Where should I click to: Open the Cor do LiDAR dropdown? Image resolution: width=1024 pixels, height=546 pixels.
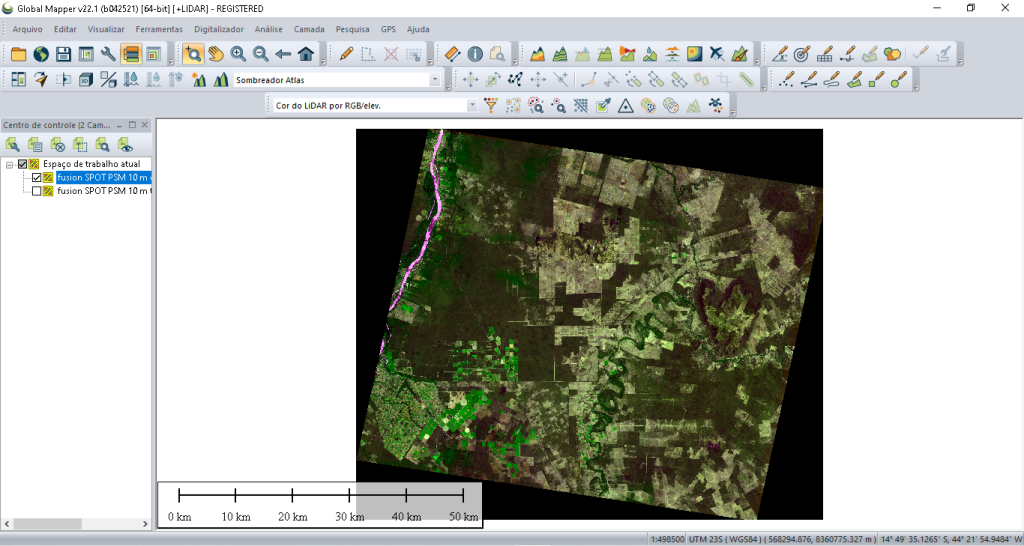click(x=472, y=105)
